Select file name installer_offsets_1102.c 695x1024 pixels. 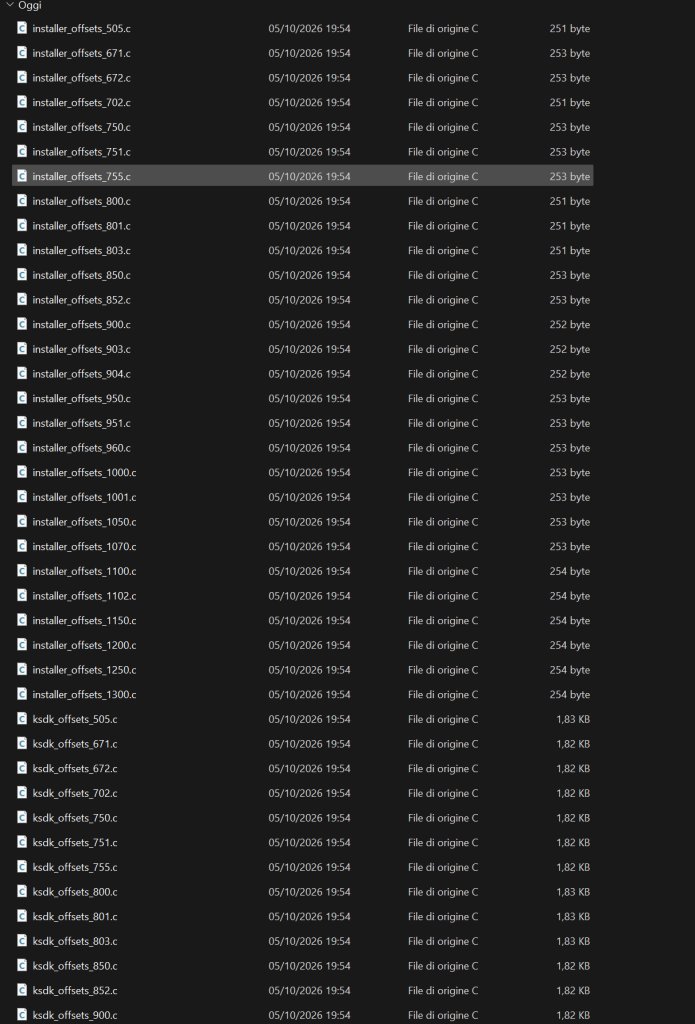[84, 596]
